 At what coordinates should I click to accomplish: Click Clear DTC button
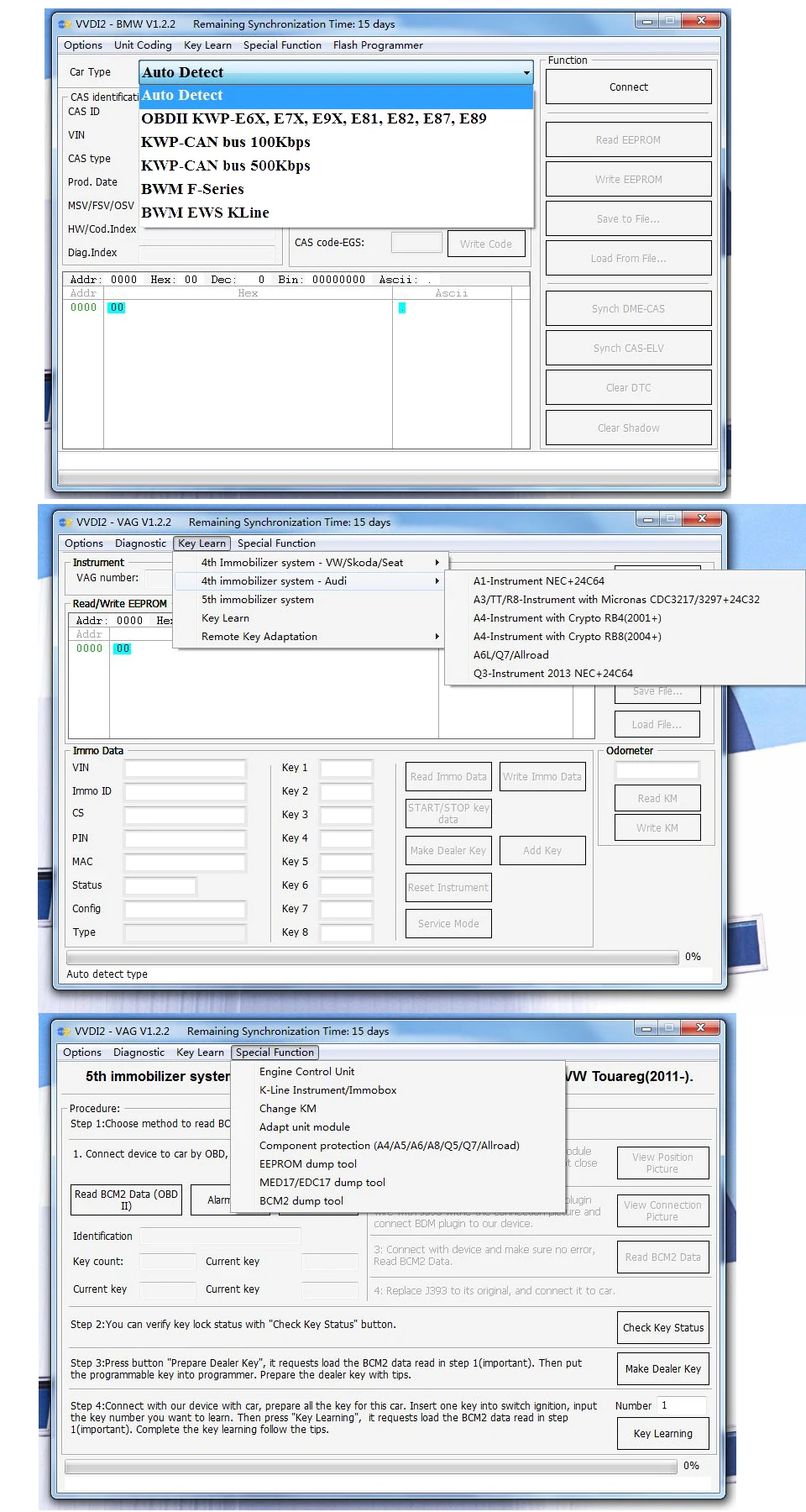[629, 388]
